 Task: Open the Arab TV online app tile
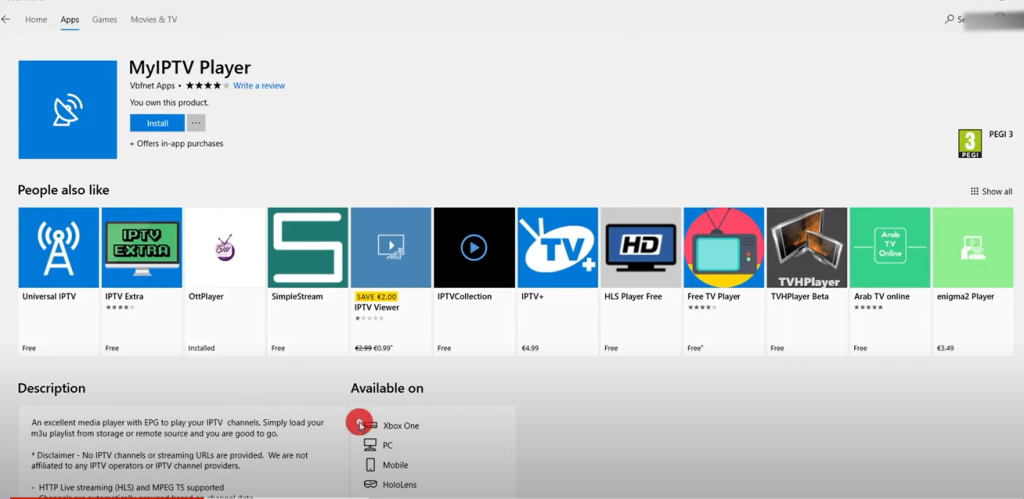(890, 282)
